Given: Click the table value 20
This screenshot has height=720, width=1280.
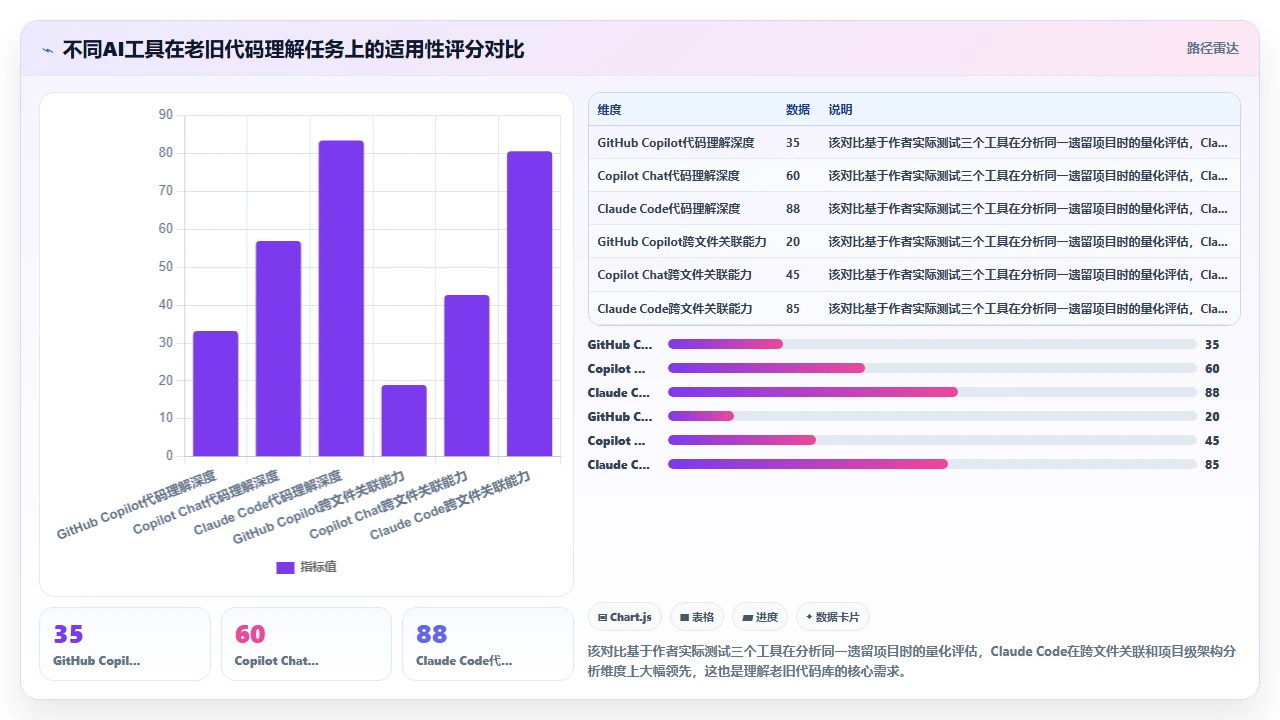Looking at the screenshot, I should [793, 242].
